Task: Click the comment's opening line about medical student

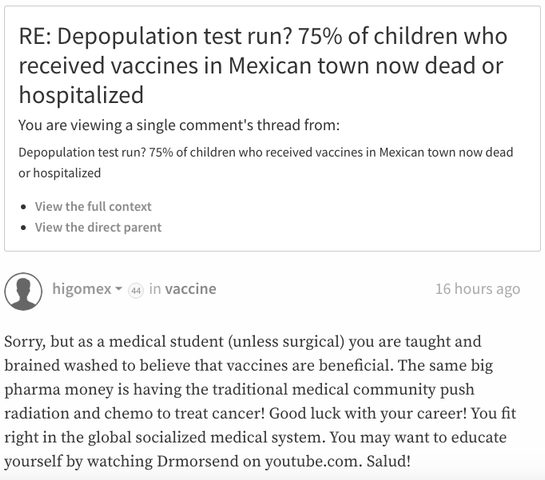Action: pyautogui.click(x=243, y=342)
